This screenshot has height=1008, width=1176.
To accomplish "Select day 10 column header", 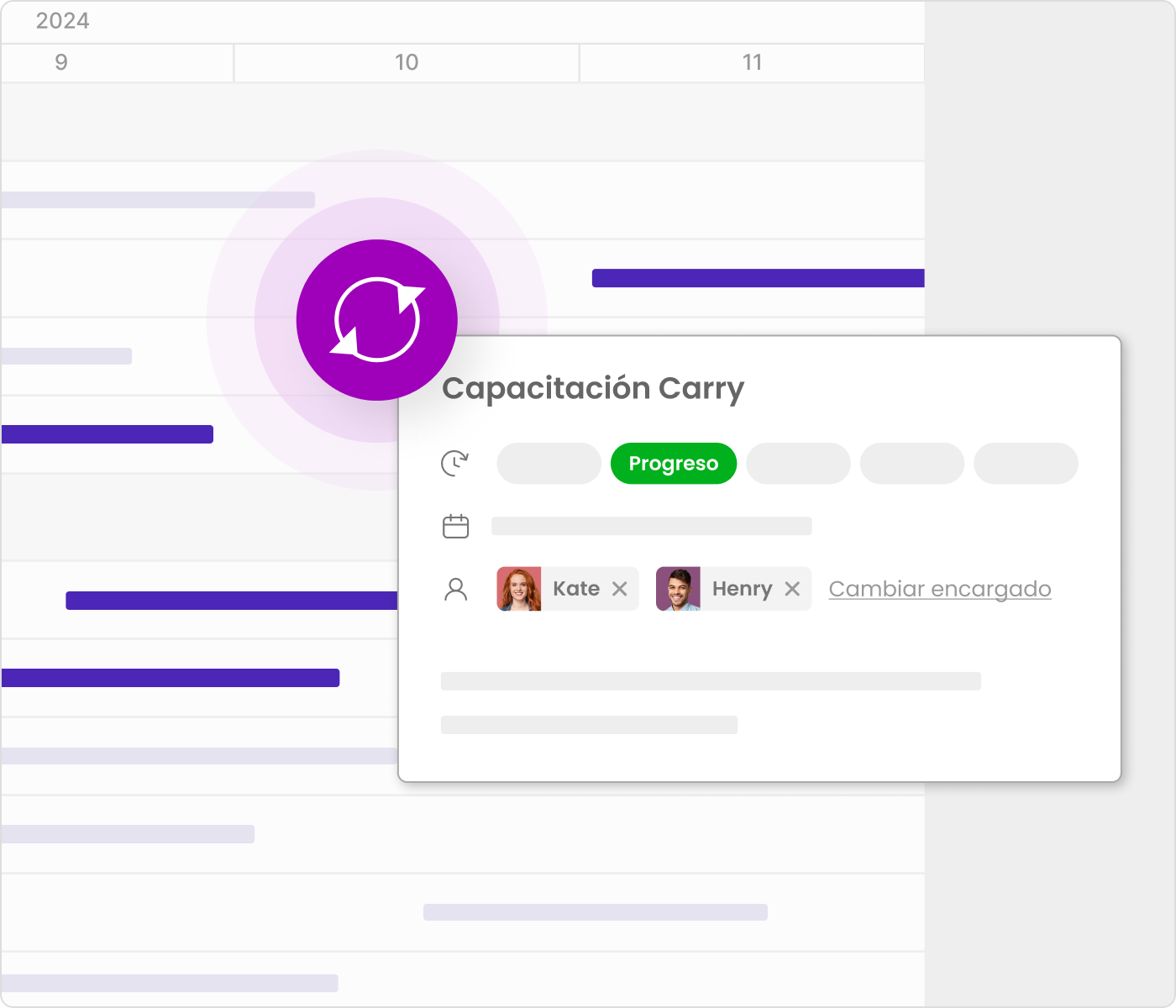I will [x=407, y=63].
